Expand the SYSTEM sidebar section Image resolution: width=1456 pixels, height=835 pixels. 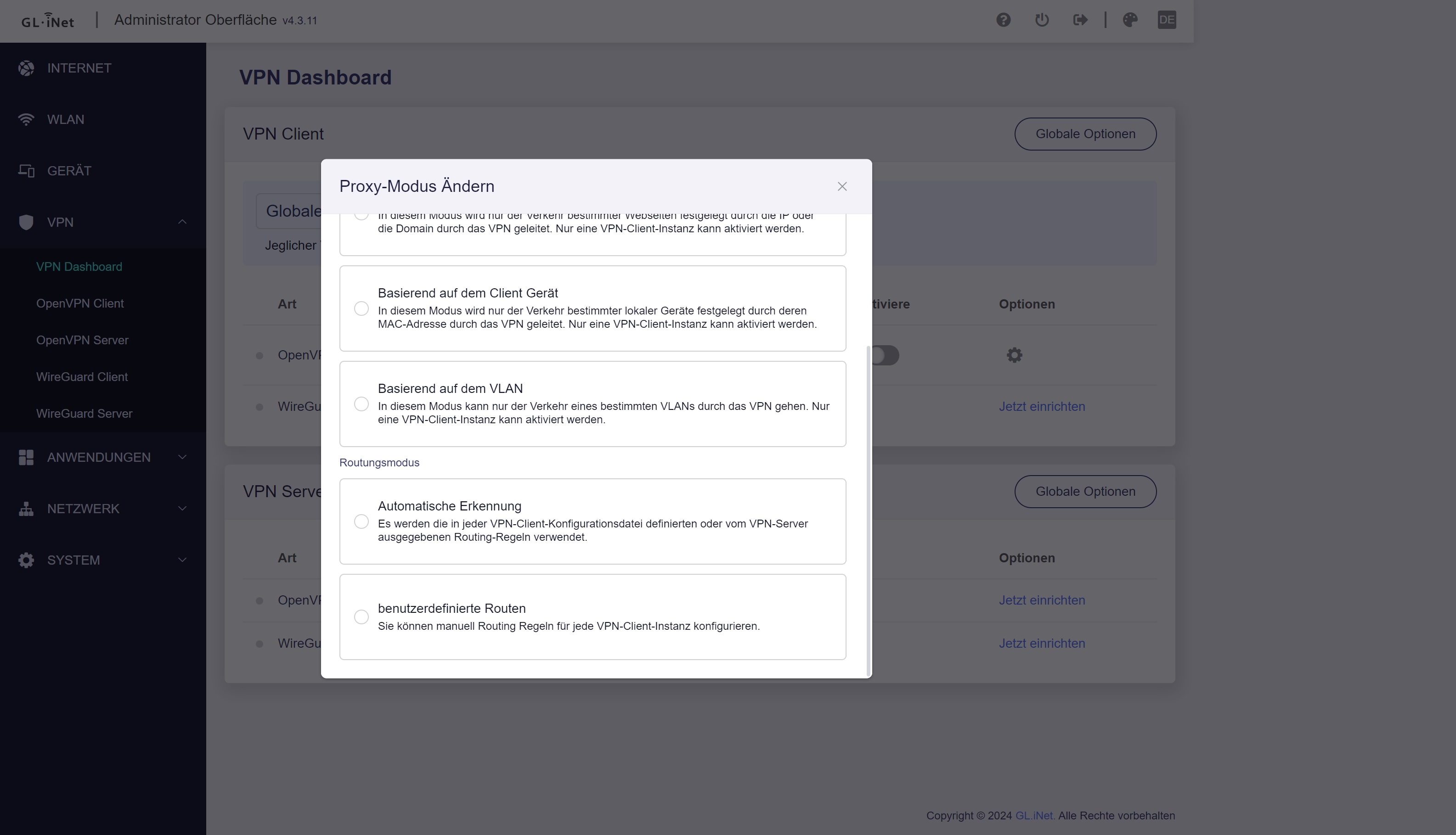pyautogui.click(x=182, y=560)
